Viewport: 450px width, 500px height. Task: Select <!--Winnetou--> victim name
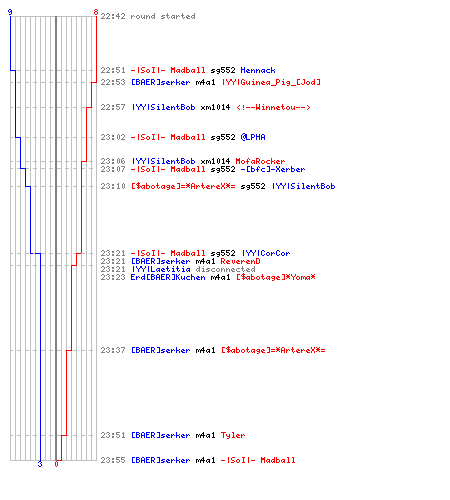pos(273,107)
